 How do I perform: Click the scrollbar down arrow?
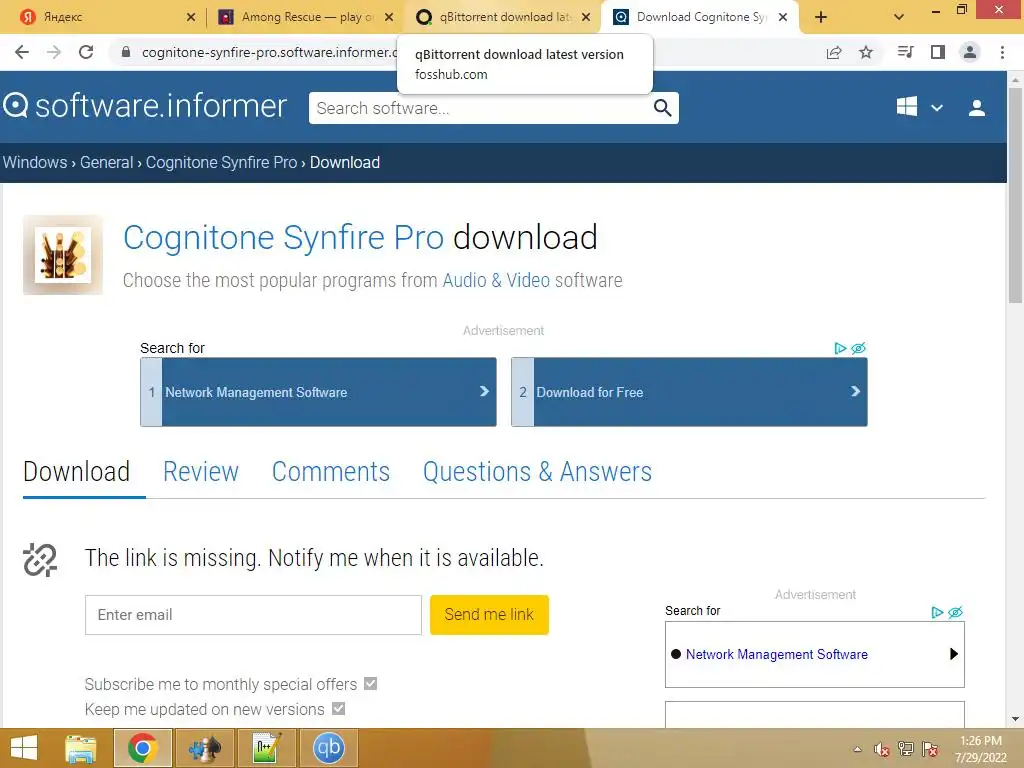[x=1015, y=719]
